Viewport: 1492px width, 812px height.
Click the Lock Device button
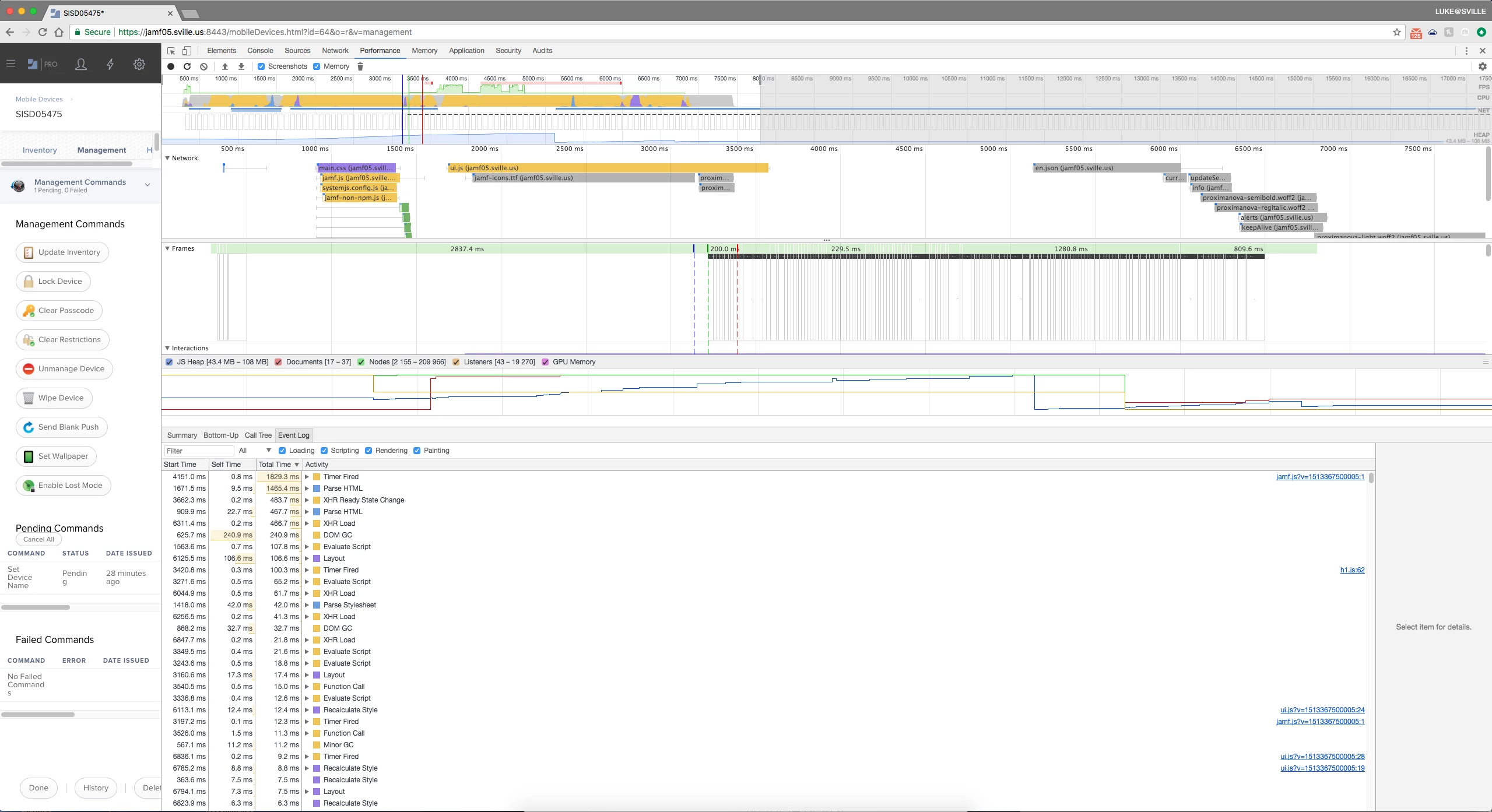54,282
